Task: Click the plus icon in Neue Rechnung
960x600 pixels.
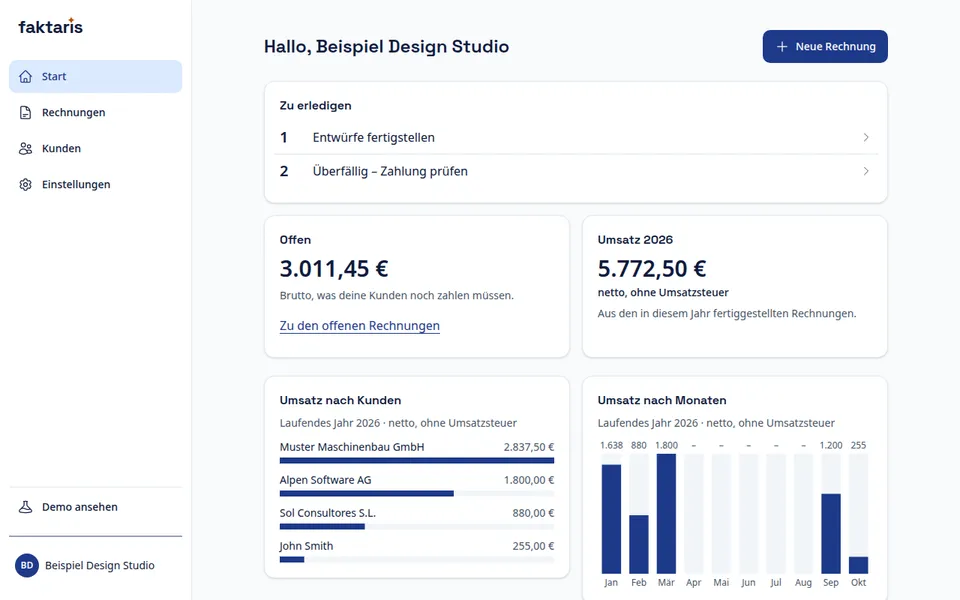Action: pos(782,47)
